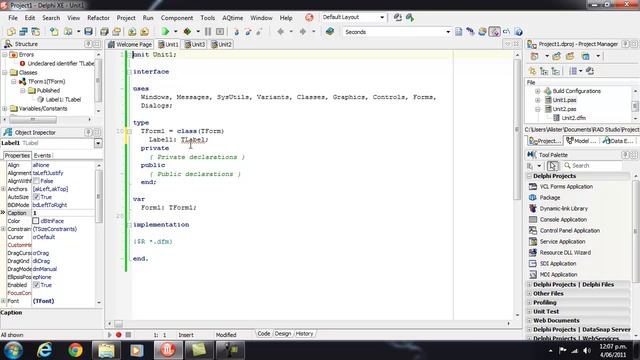Viewport: 640px width, 360px height.
Task: Open Windows Start button
Action: pos(13,350)
